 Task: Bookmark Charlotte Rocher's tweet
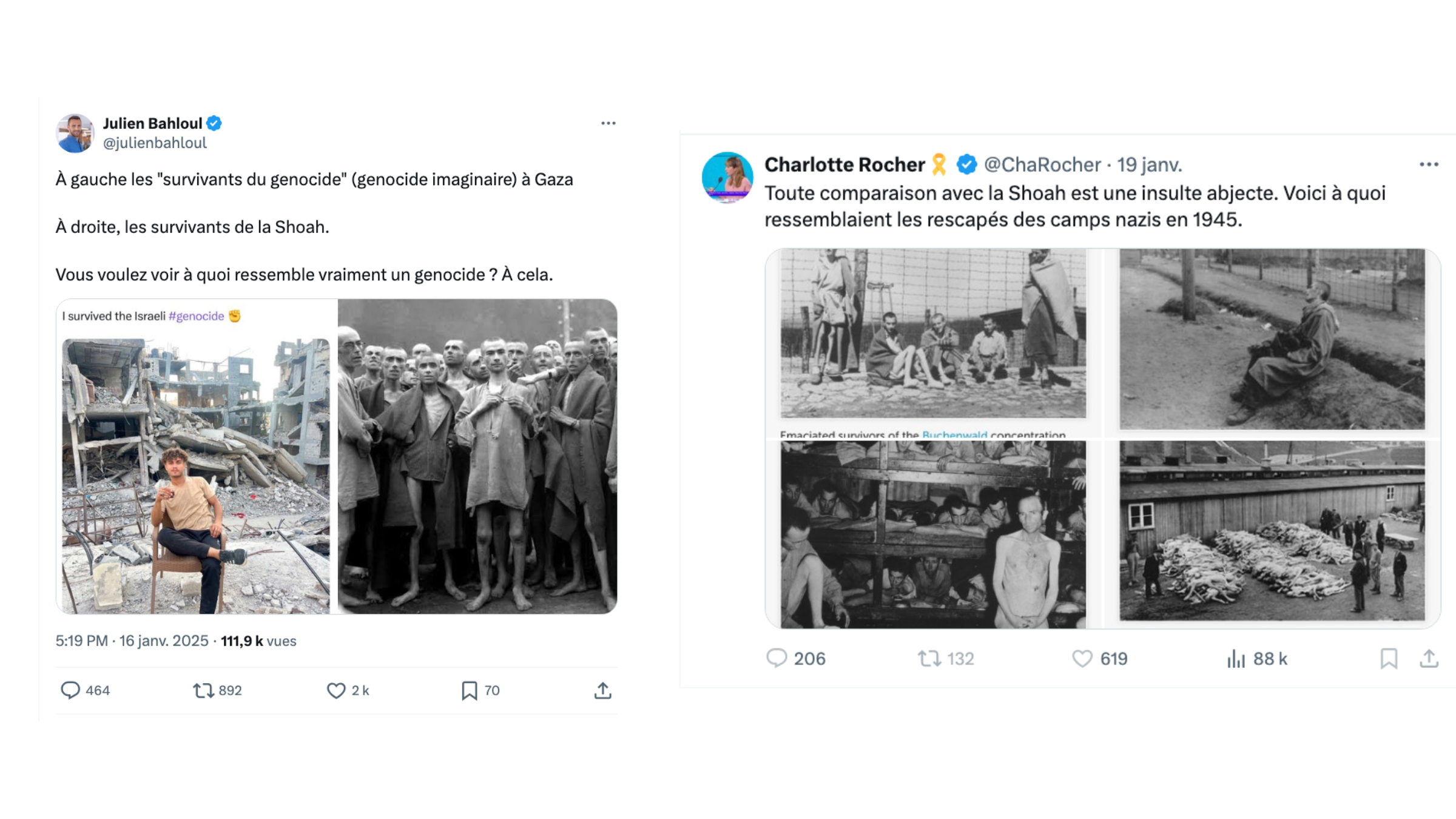pyautogui.click(x=1389, y=658)
